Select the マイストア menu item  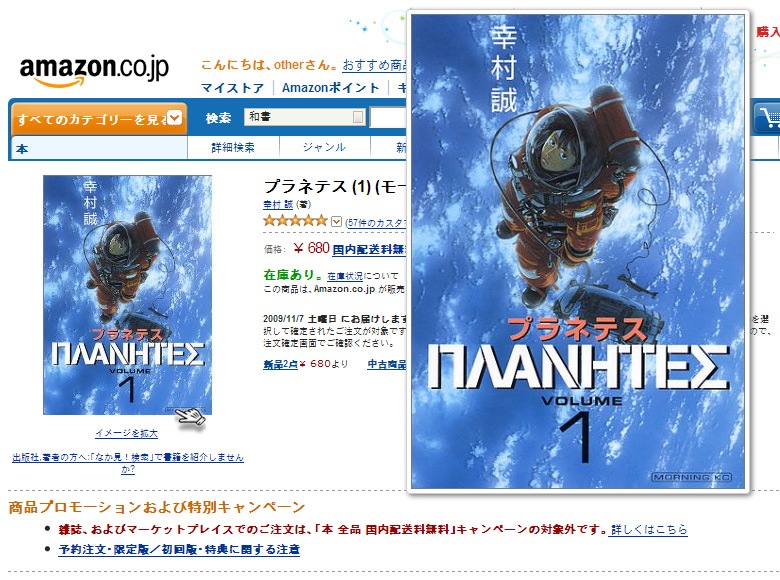233,88
